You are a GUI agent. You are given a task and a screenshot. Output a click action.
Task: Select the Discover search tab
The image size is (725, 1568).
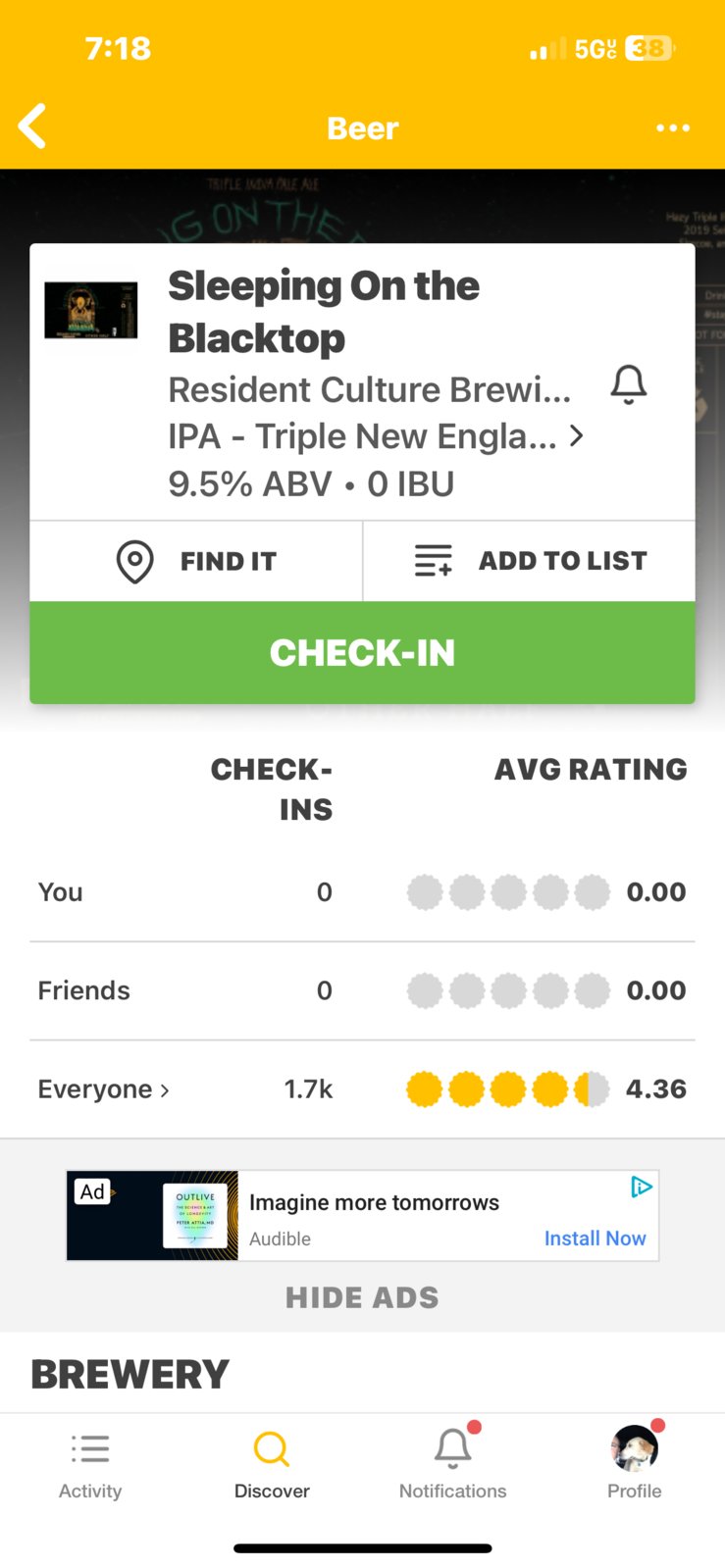click(272, 1465)
